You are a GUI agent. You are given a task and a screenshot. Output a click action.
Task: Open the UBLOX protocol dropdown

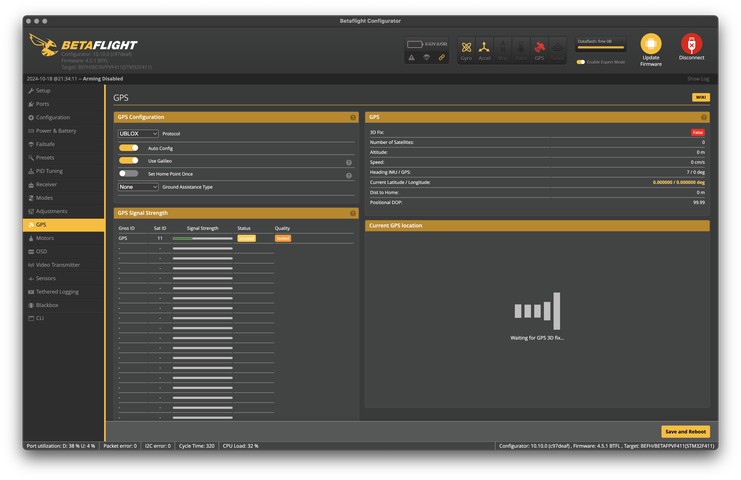point(138,133)
